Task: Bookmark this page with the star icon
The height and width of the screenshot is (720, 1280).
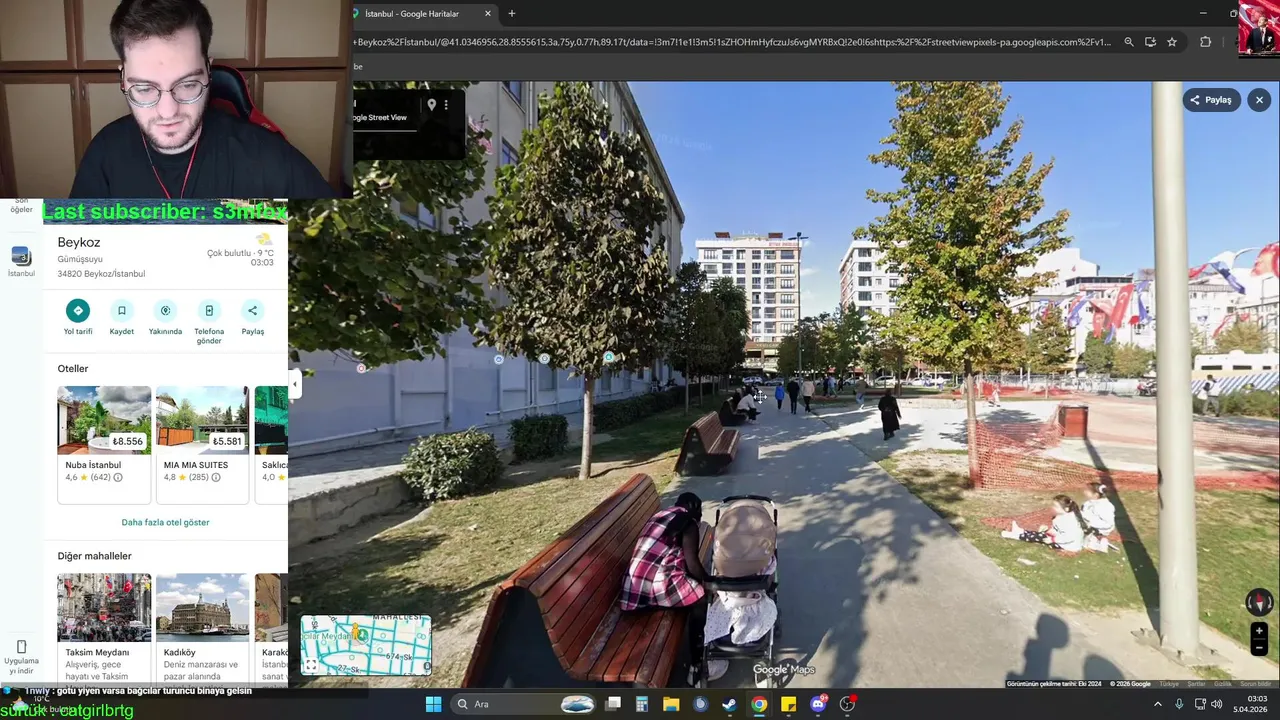Action: click(x=1172, y=42)
